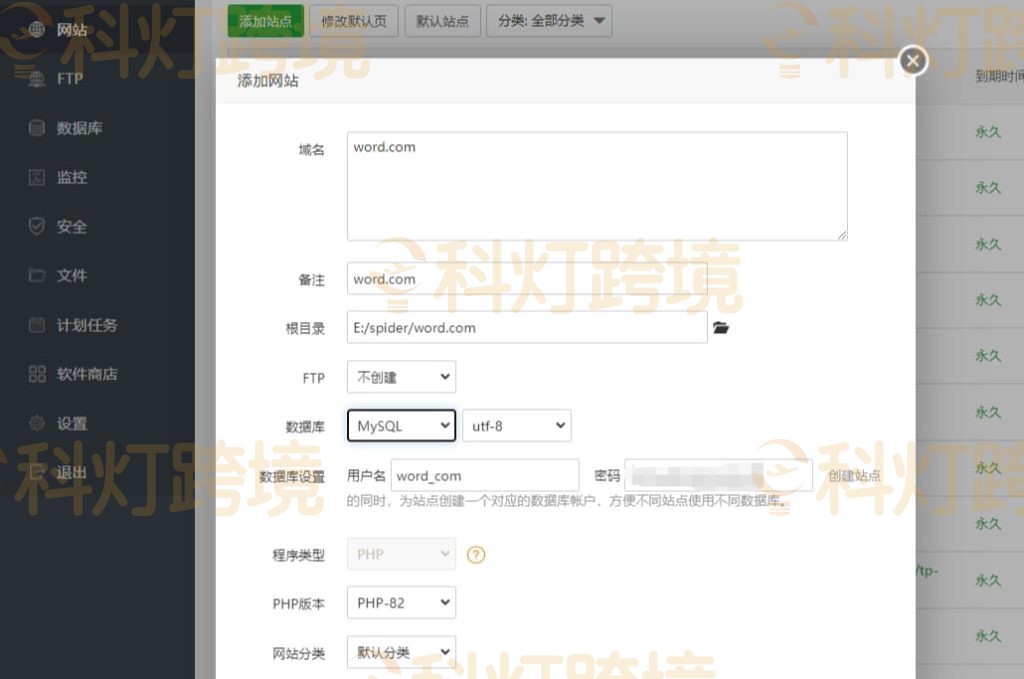Open the PHP-82 version dropdown

click(402, 603)
